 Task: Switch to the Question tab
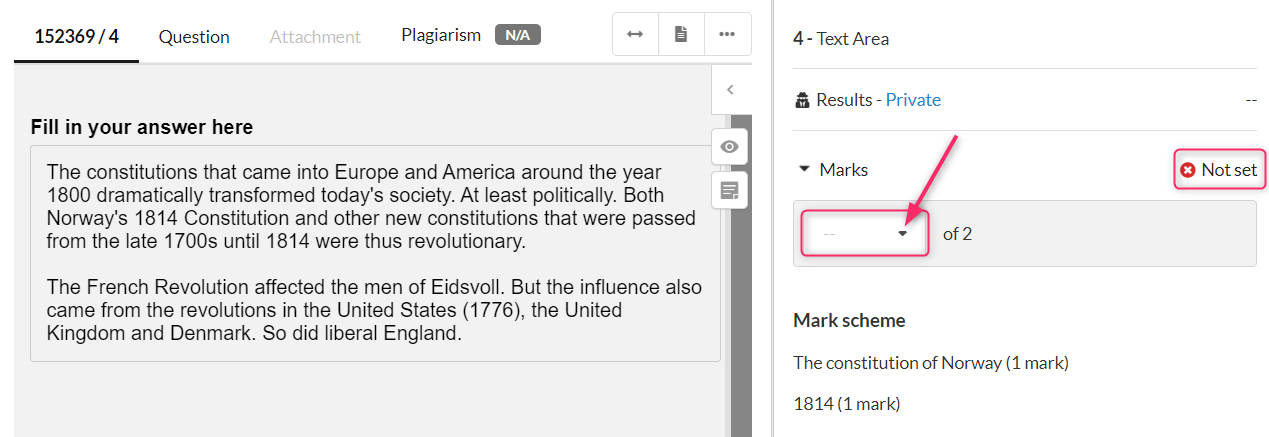pyautogui.click(x=194, y=37)
